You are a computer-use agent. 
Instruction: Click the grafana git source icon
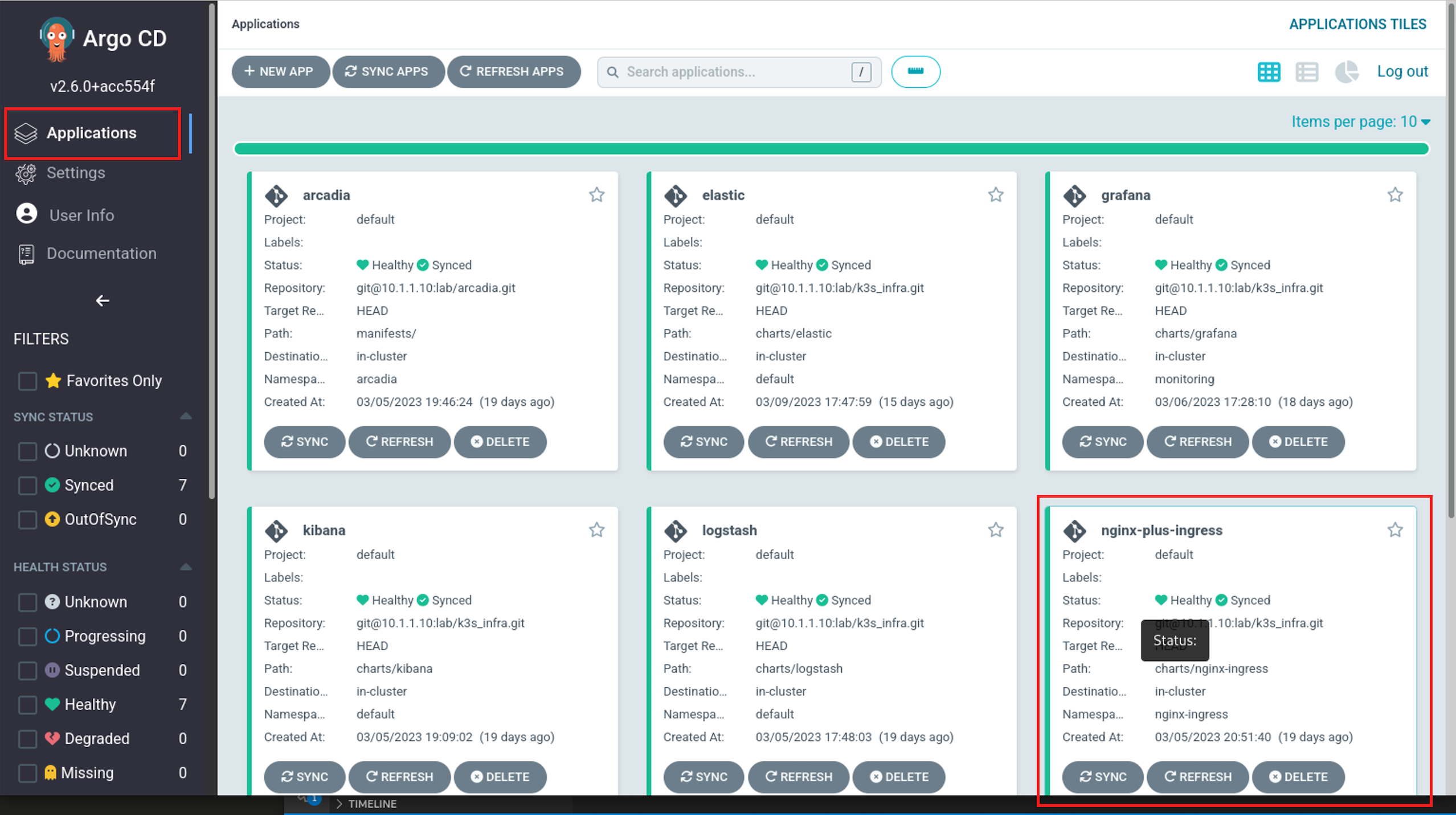point(1074,195)
